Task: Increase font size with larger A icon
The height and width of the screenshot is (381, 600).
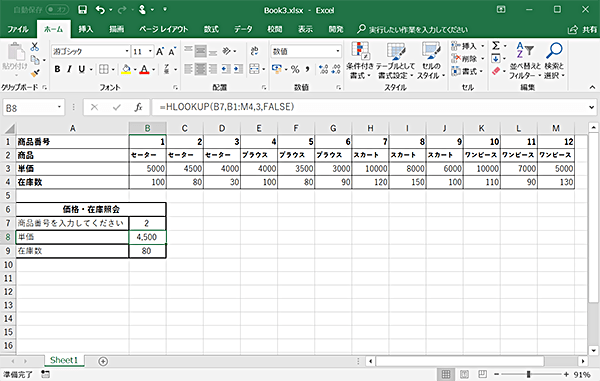Action: pyautogui.click(x=160, y=51)
